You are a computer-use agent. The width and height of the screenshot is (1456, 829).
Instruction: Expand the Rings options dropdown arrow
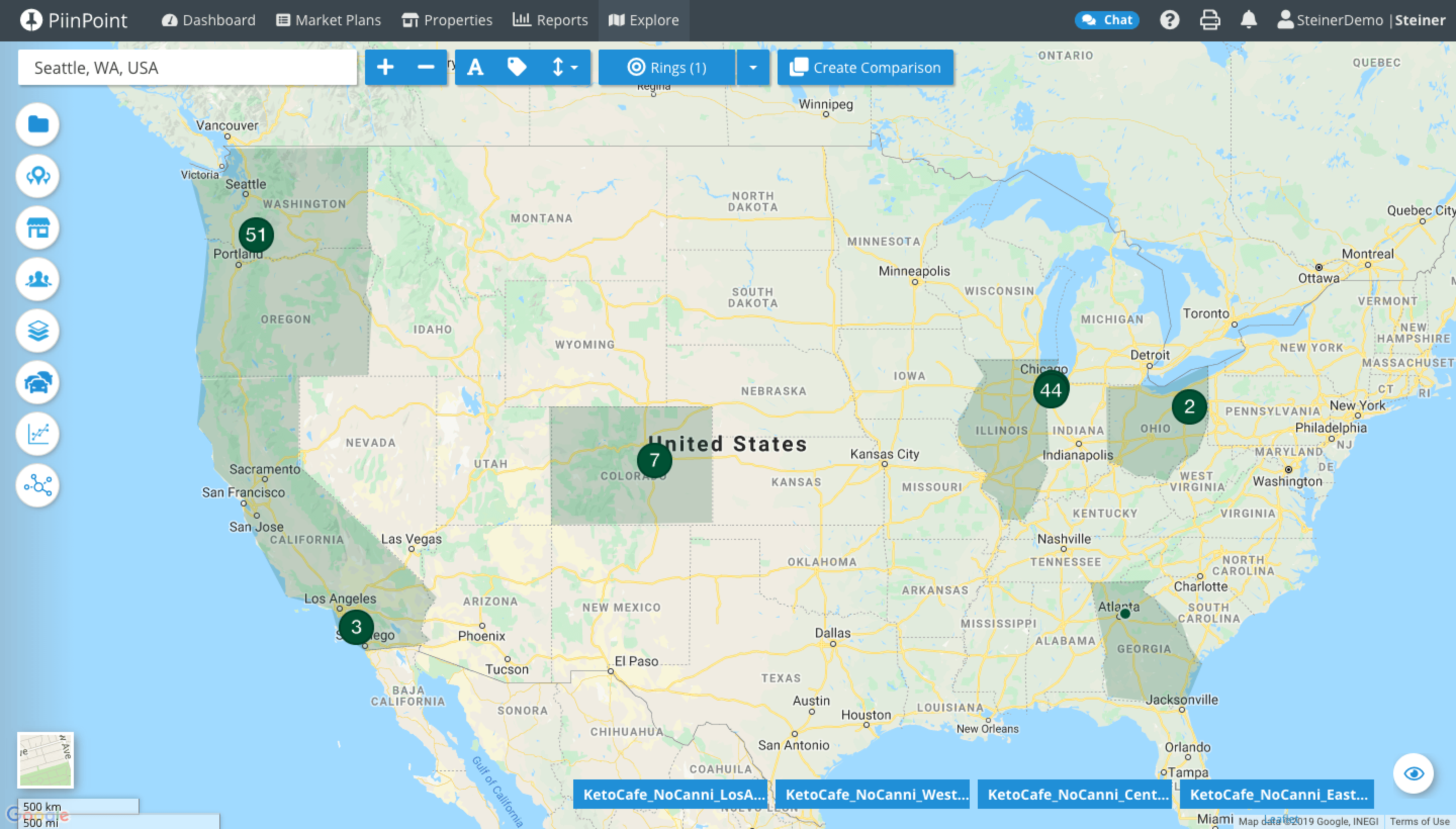pos(753,67)
